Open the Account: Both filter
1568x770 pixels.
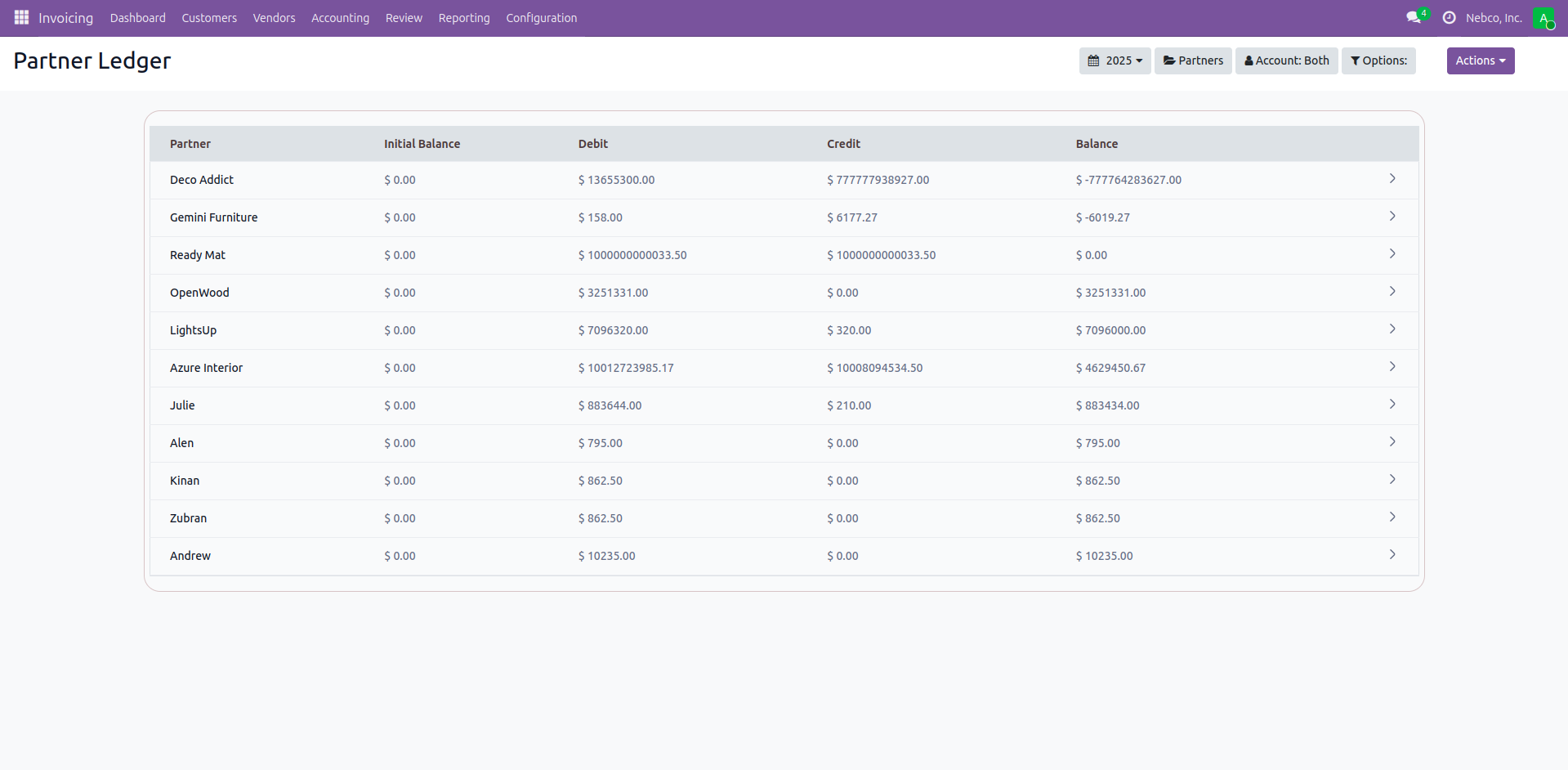[x=1286, y=60]
